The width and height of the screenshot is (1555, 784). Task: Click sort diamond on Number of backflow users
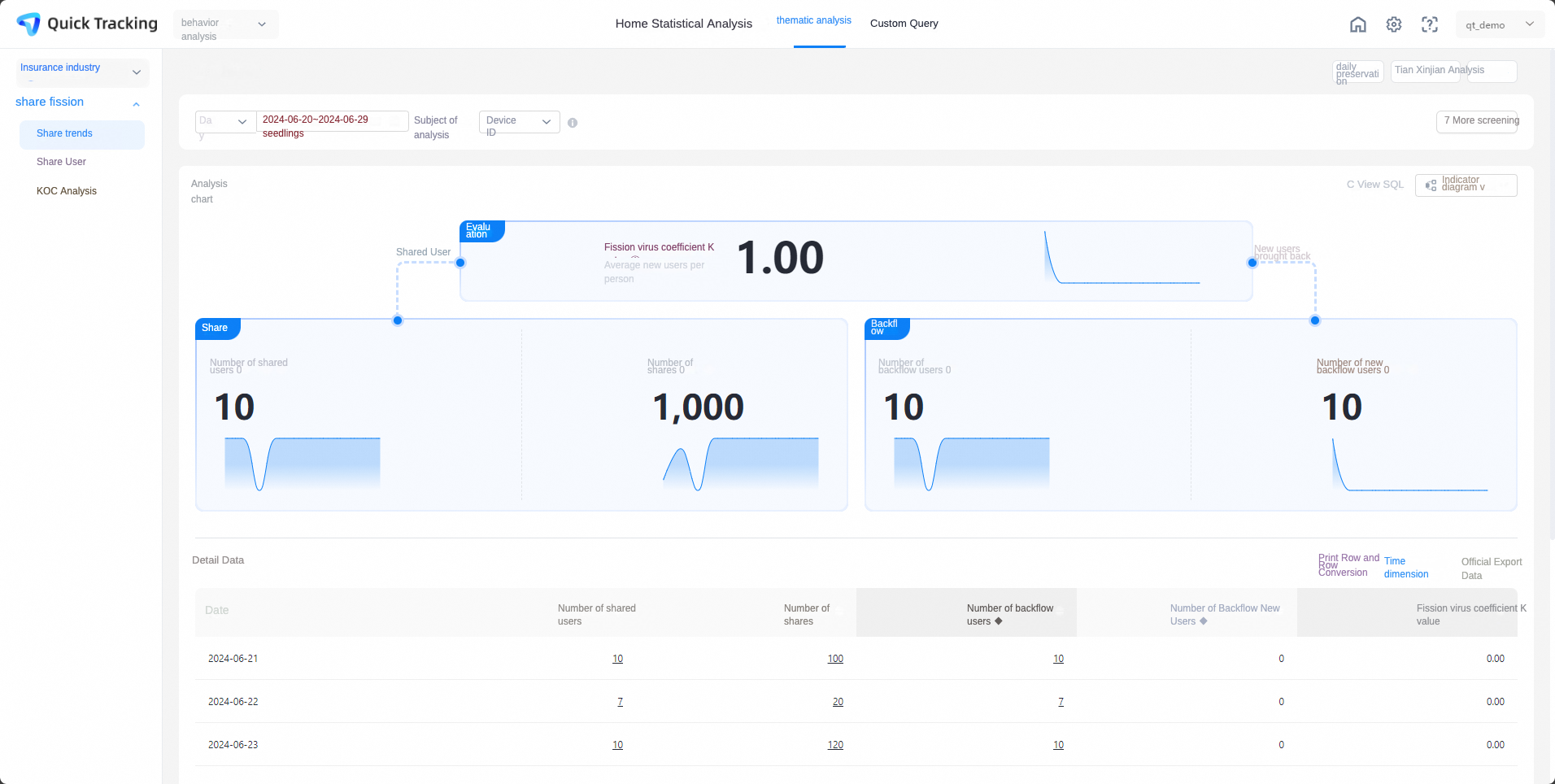coord(999,621)
